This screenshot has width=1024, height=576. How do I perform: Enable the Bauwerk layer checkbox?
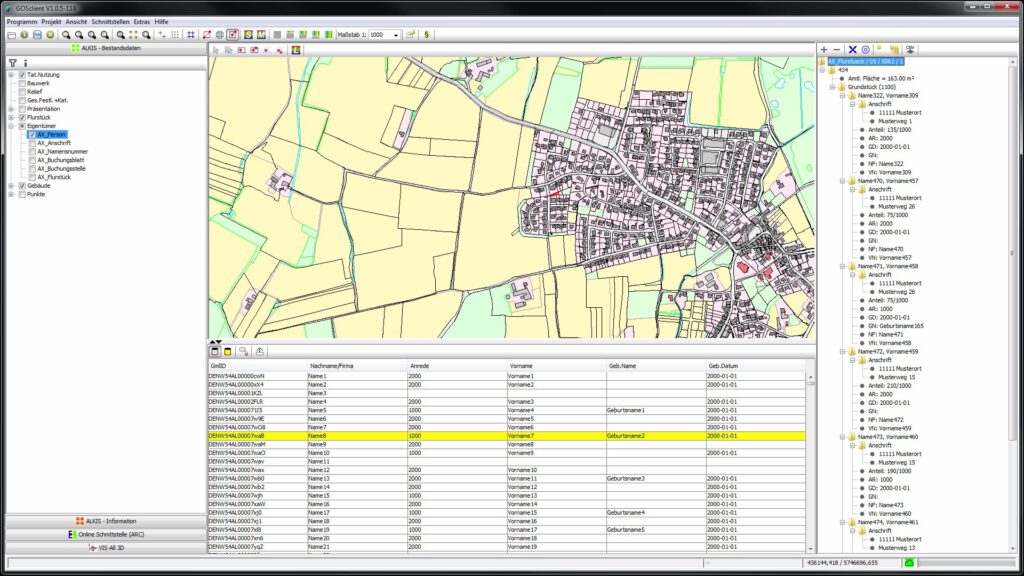pyautogui.click(x=21, y=83)
